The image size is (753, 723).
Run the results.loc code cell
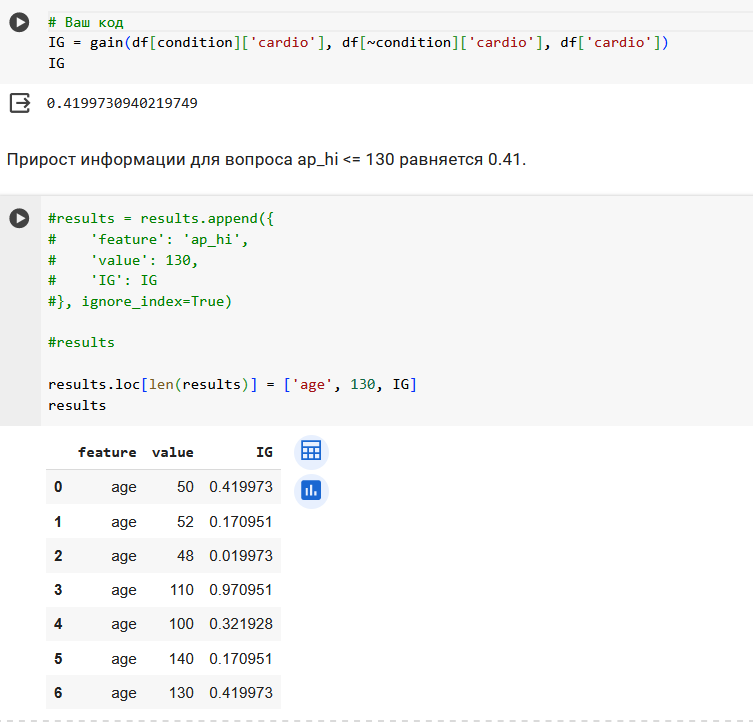19,218
